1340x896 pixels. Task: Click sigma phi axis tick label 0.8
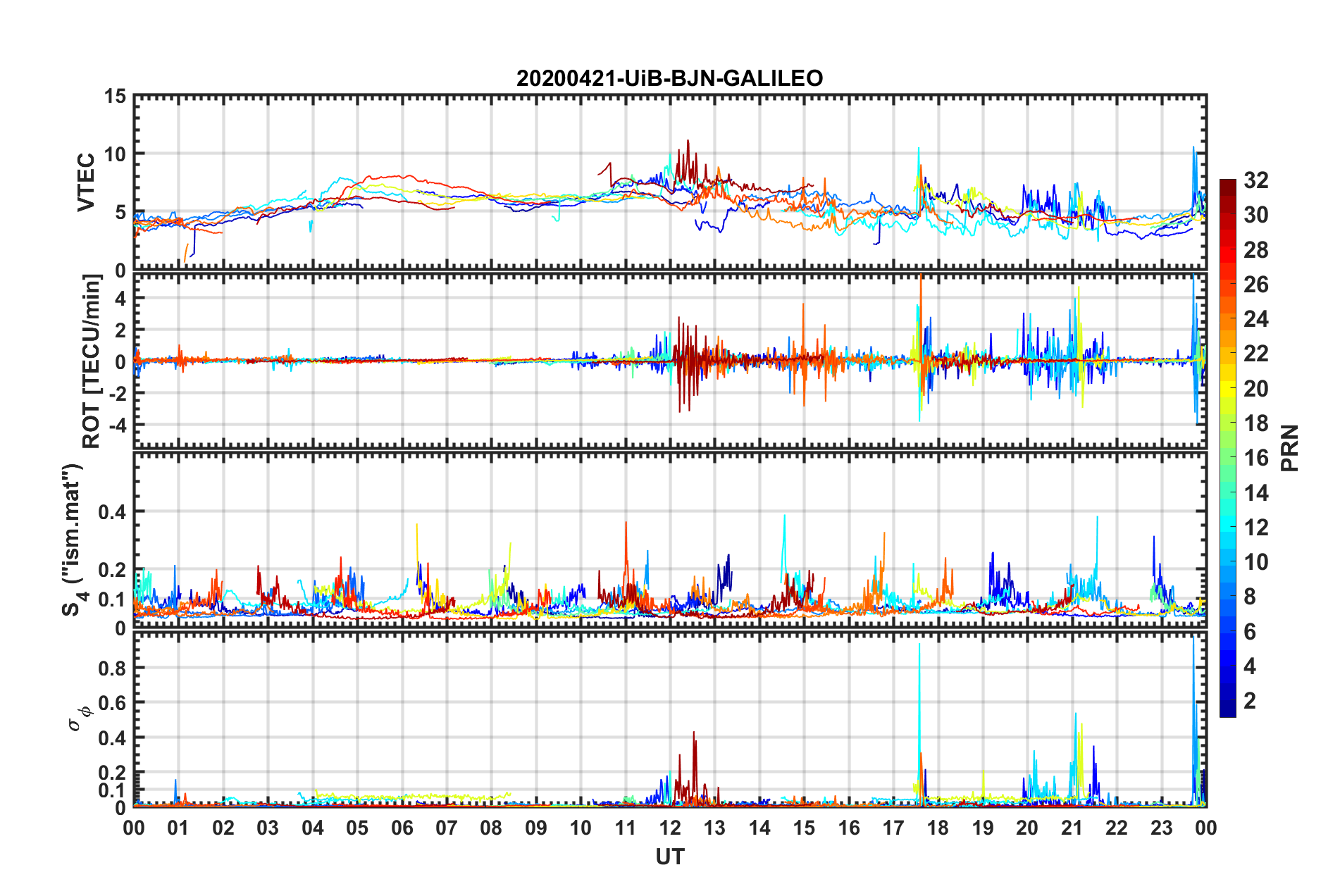113,668
